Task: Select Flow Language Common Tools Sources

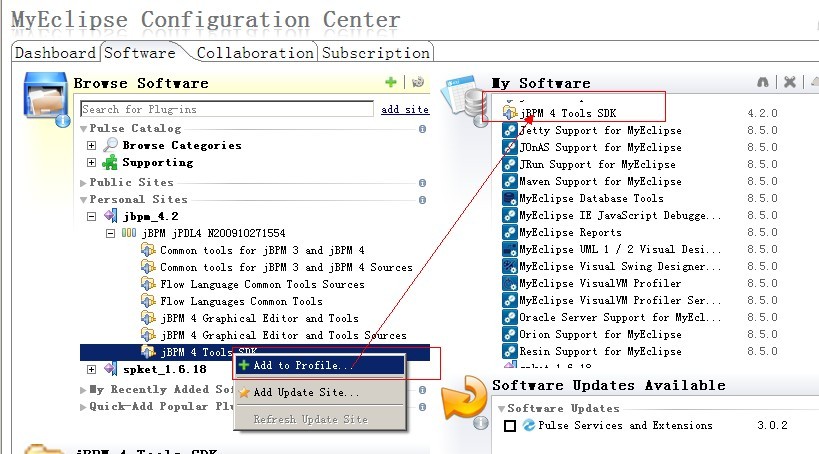Action: tap(262, 284)
